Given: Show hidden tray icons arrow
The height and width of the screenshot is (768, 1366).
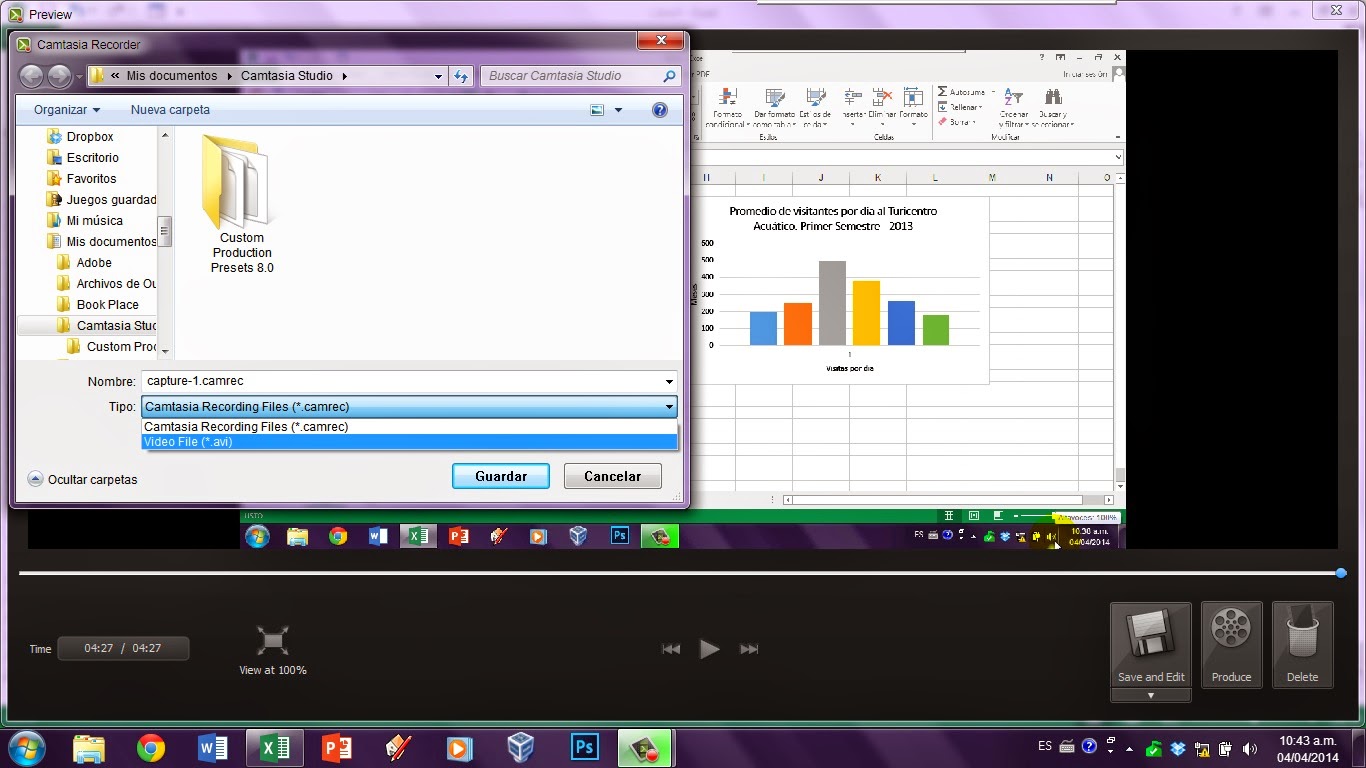Looking at the screenshot, I should click(x=1130, y=748).
